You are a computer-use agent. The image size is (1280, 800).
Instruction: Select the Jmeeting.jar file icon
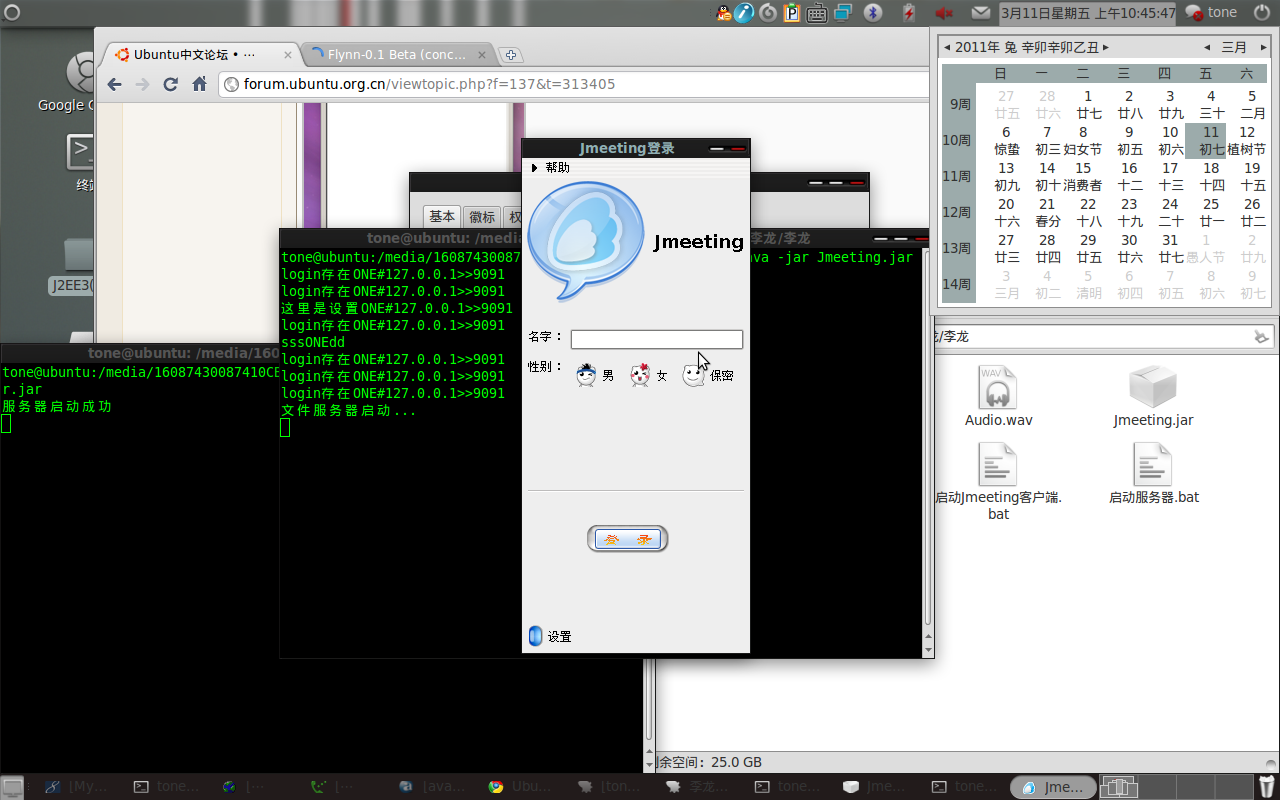click(x=1153, y=395)
